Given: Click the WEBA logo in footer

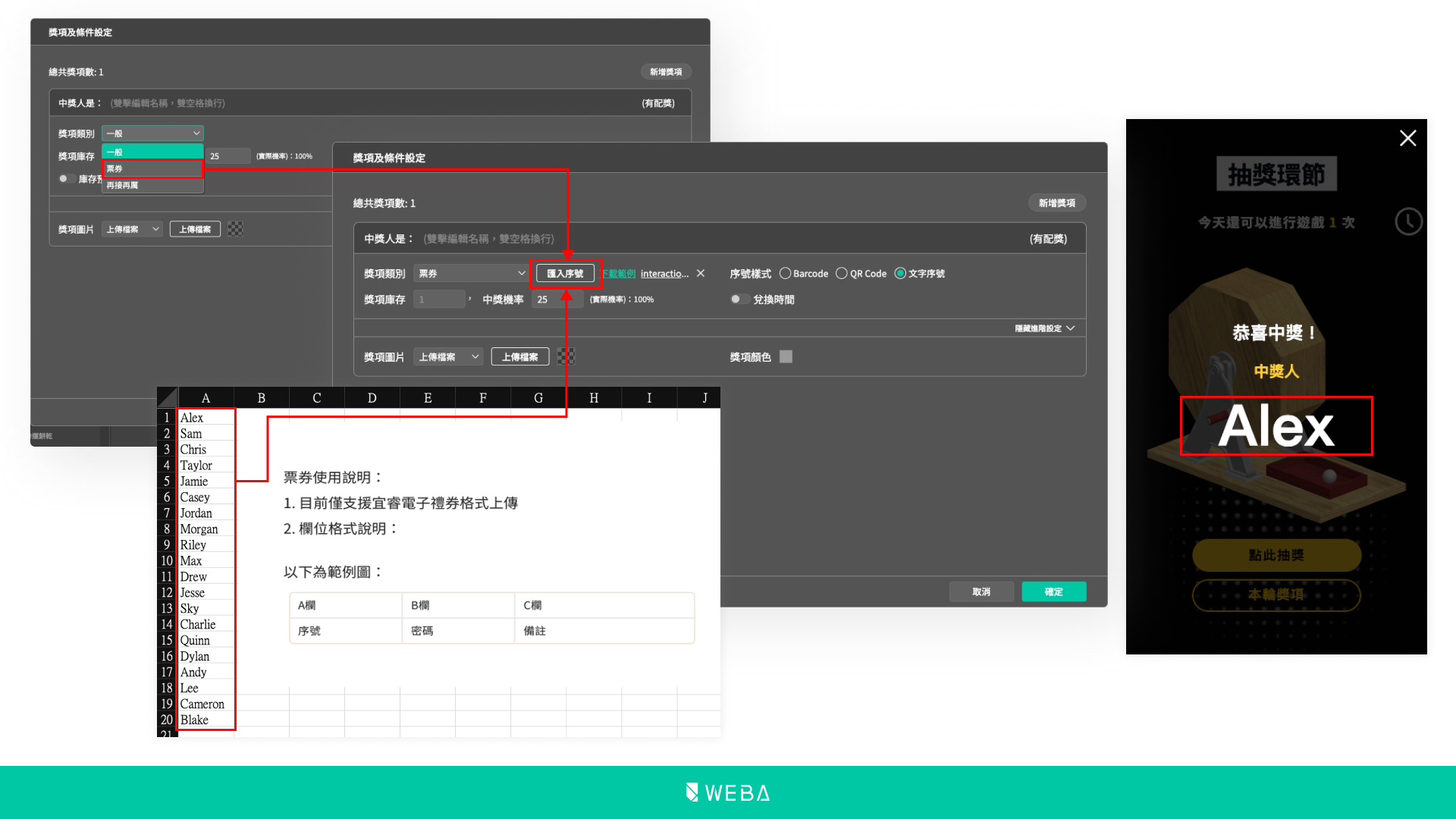Looking at the screenshot, I should tap(728, 792).
